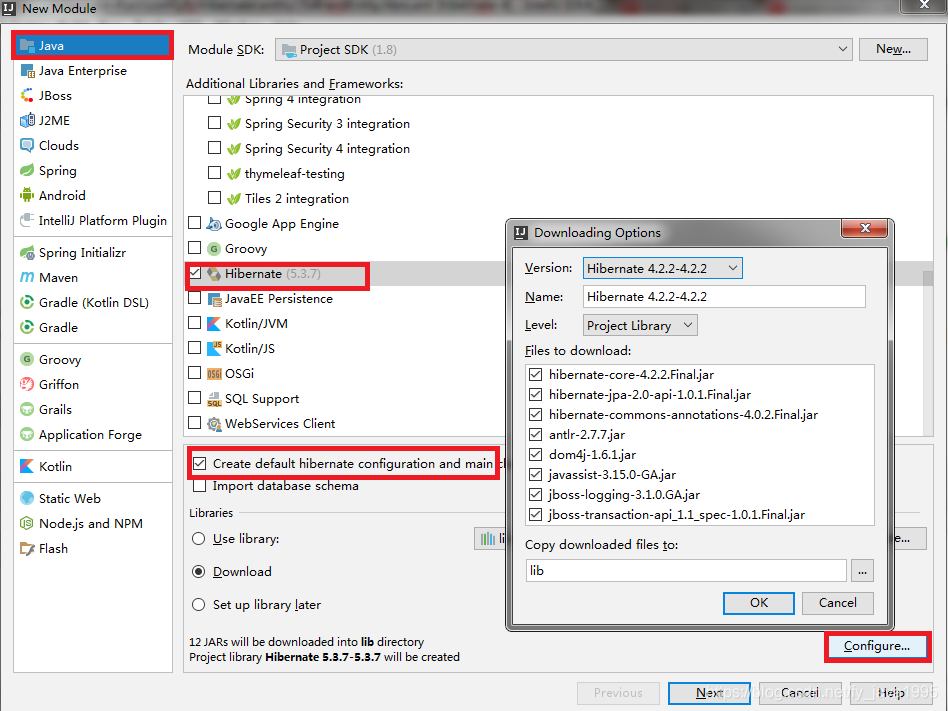Cancel the Downloading Options dialog
948x711 pixels.
click(837, 603)
